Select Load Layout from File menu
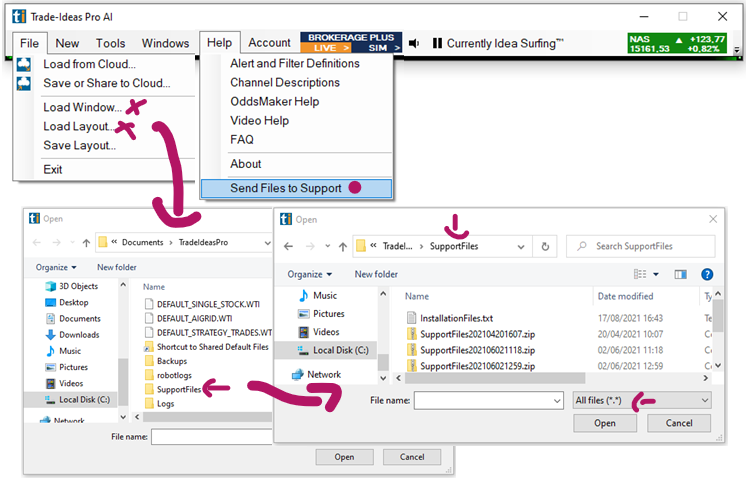The height and width of the screenshot is (480, 750). coord(80,126)
